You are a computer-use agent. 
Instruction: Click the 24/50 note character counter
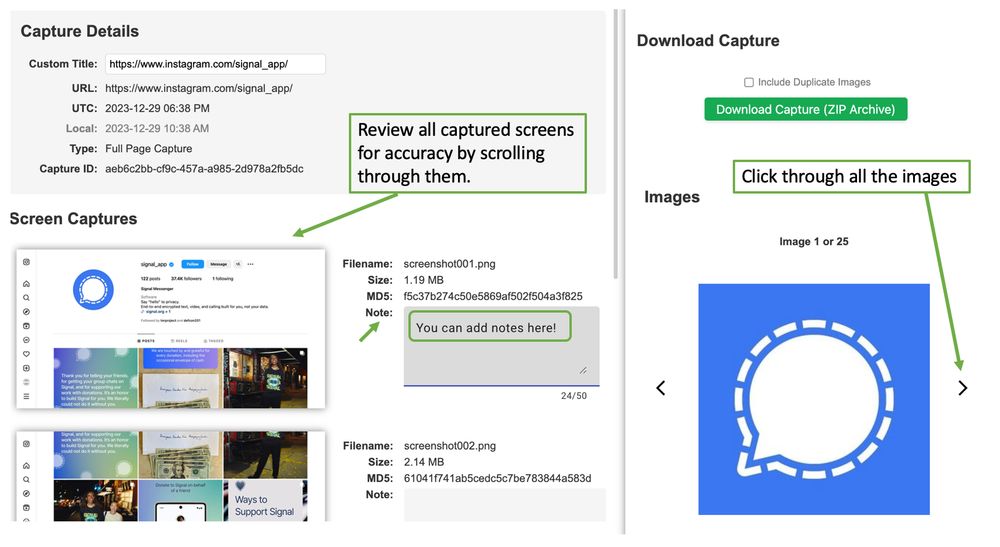(x=574, y=396)
